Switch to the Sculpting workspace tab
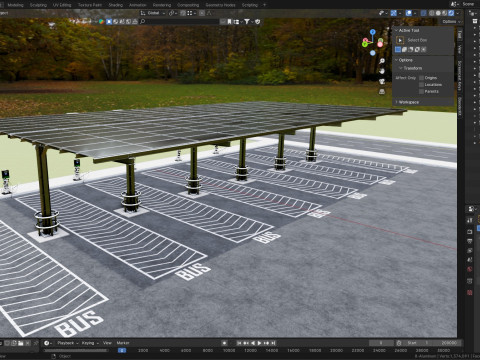 pos(38,5)
